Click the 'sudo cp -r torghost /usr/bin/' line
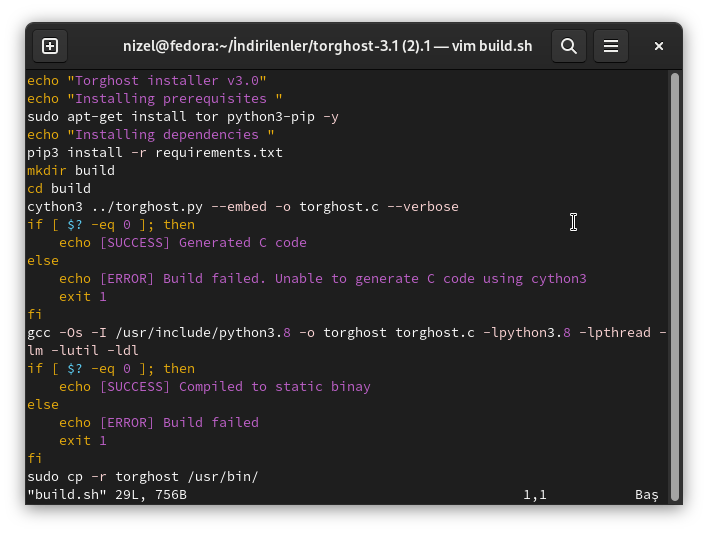 [x=143, y=477]
